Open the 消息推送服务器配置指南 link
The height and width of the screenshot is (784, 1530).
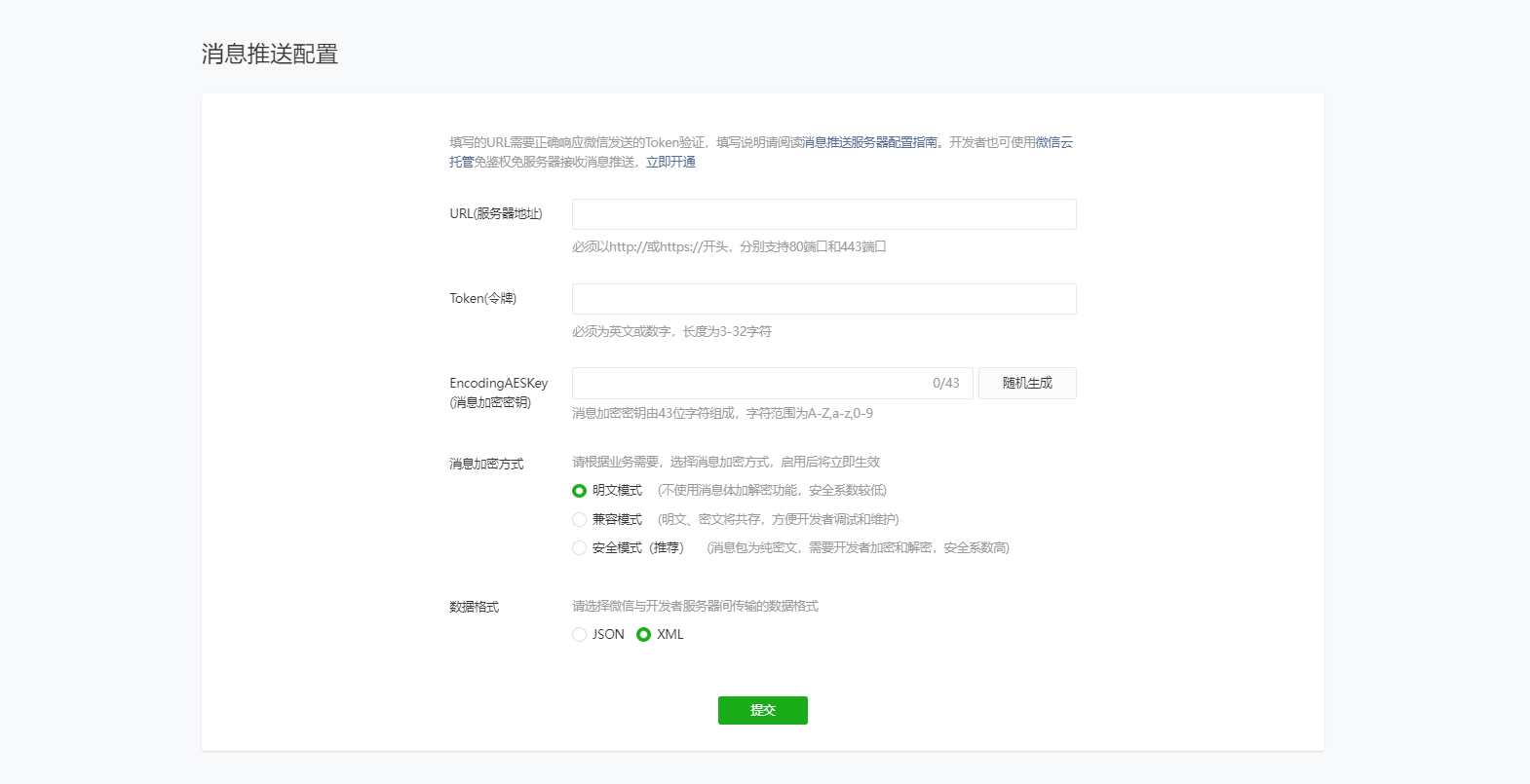click(869, 142)
